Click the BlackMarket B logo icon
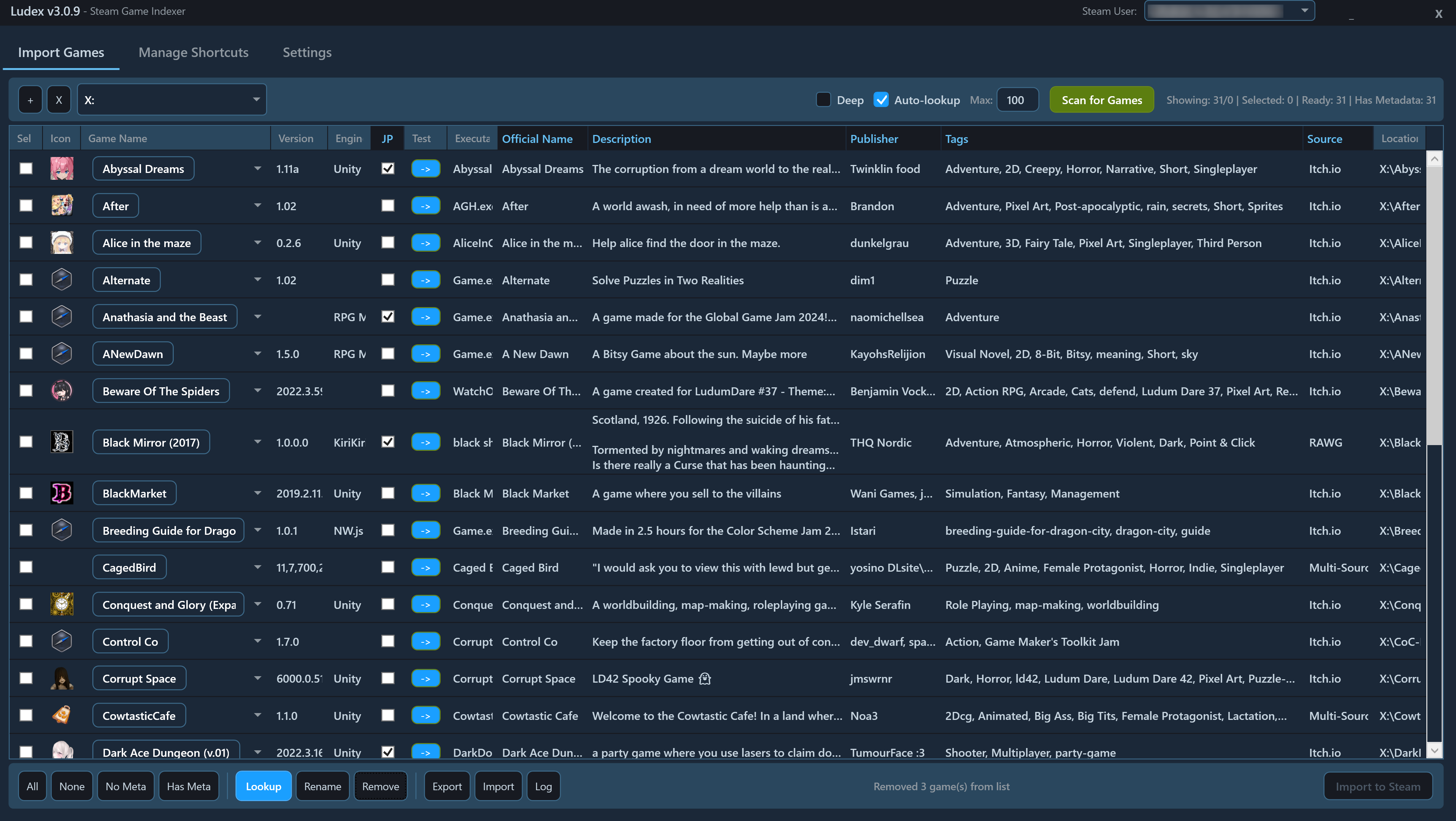 (x=62, y=493)
